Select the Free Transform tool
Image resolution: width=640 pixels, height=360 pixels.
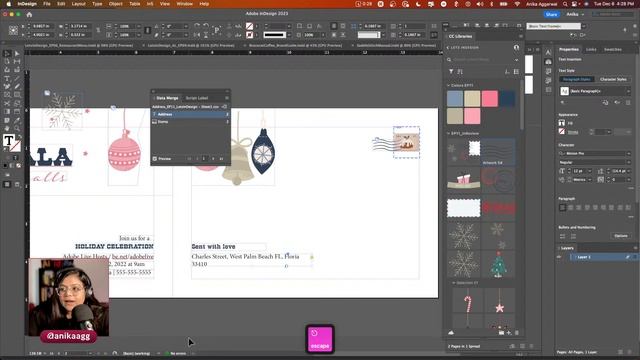[17, 103]
